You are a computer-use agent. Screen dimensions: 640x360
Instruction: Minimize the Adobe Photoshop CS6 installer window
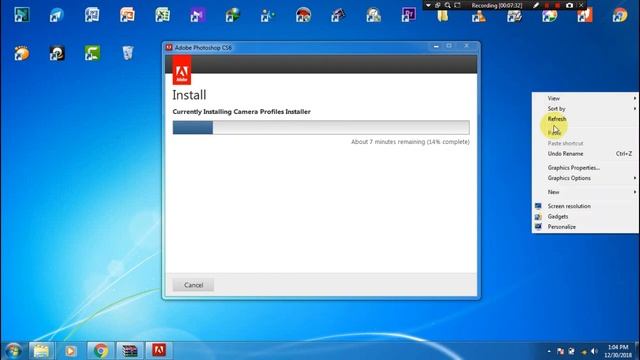pyautogui.click(x=436, y=46)
